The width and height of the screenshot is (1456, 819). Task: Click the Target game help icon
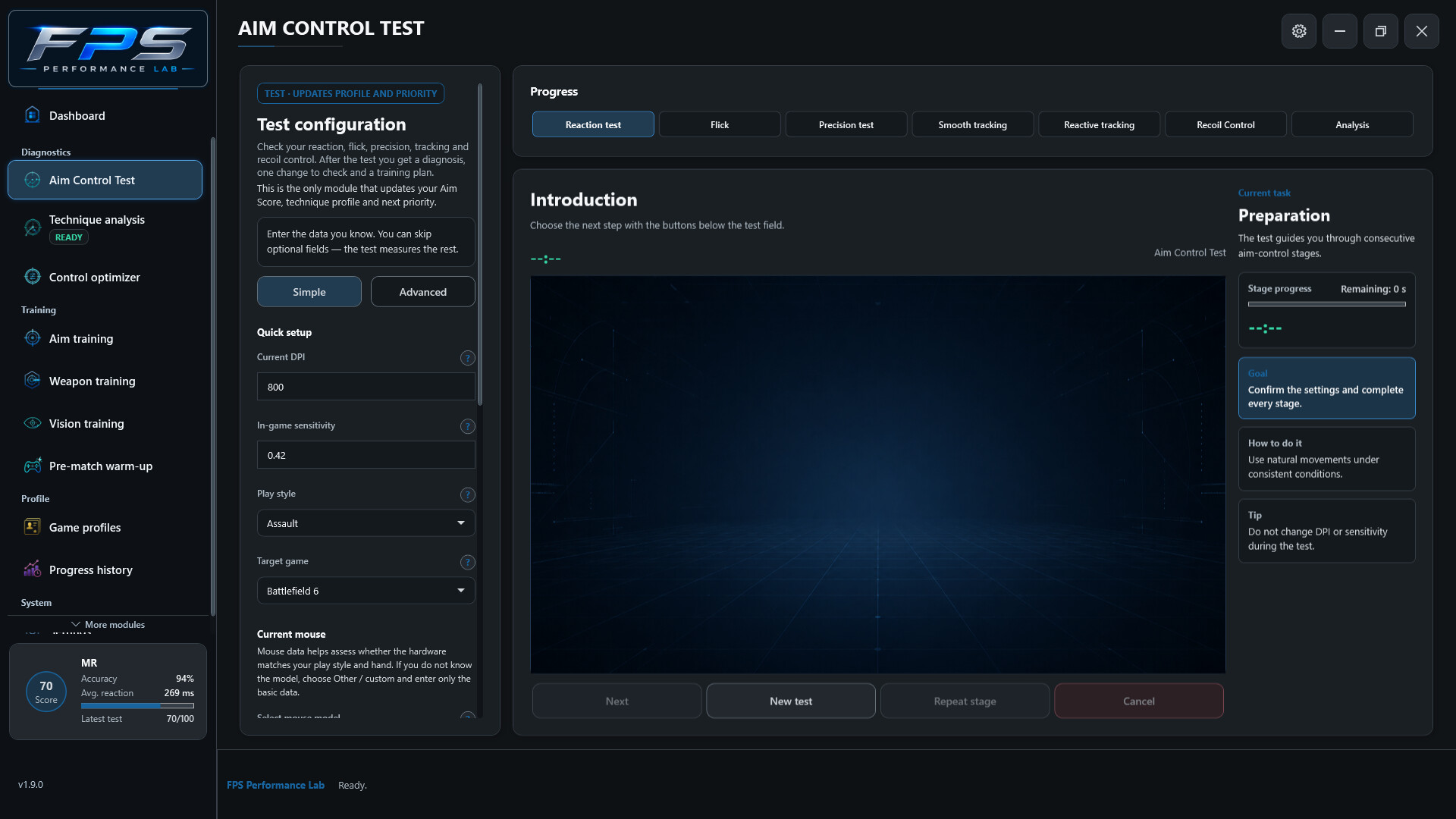(x=467, y=562)
